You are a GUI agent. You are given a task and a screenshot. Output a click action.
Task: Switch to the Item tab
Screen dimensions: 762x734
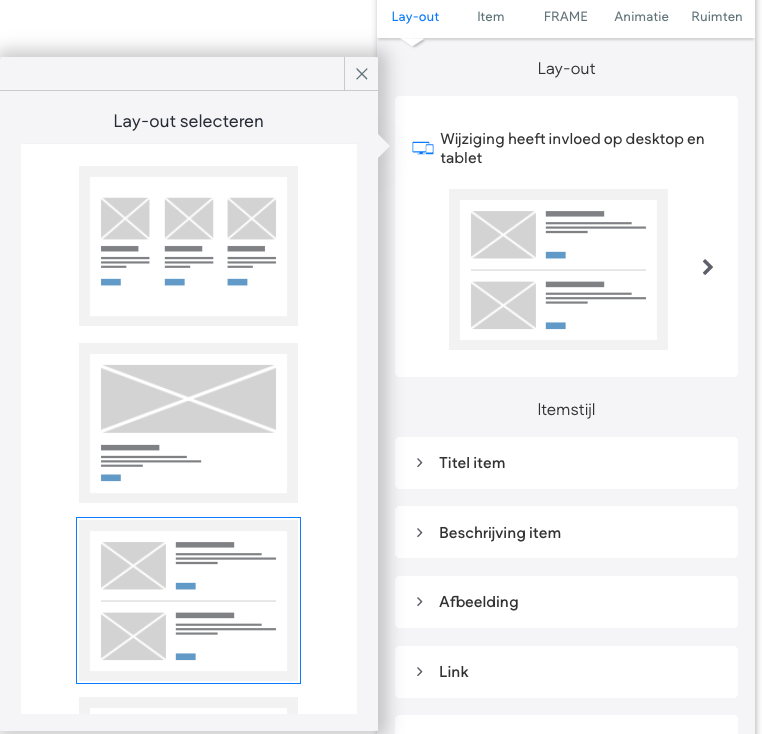pos(490,17)
